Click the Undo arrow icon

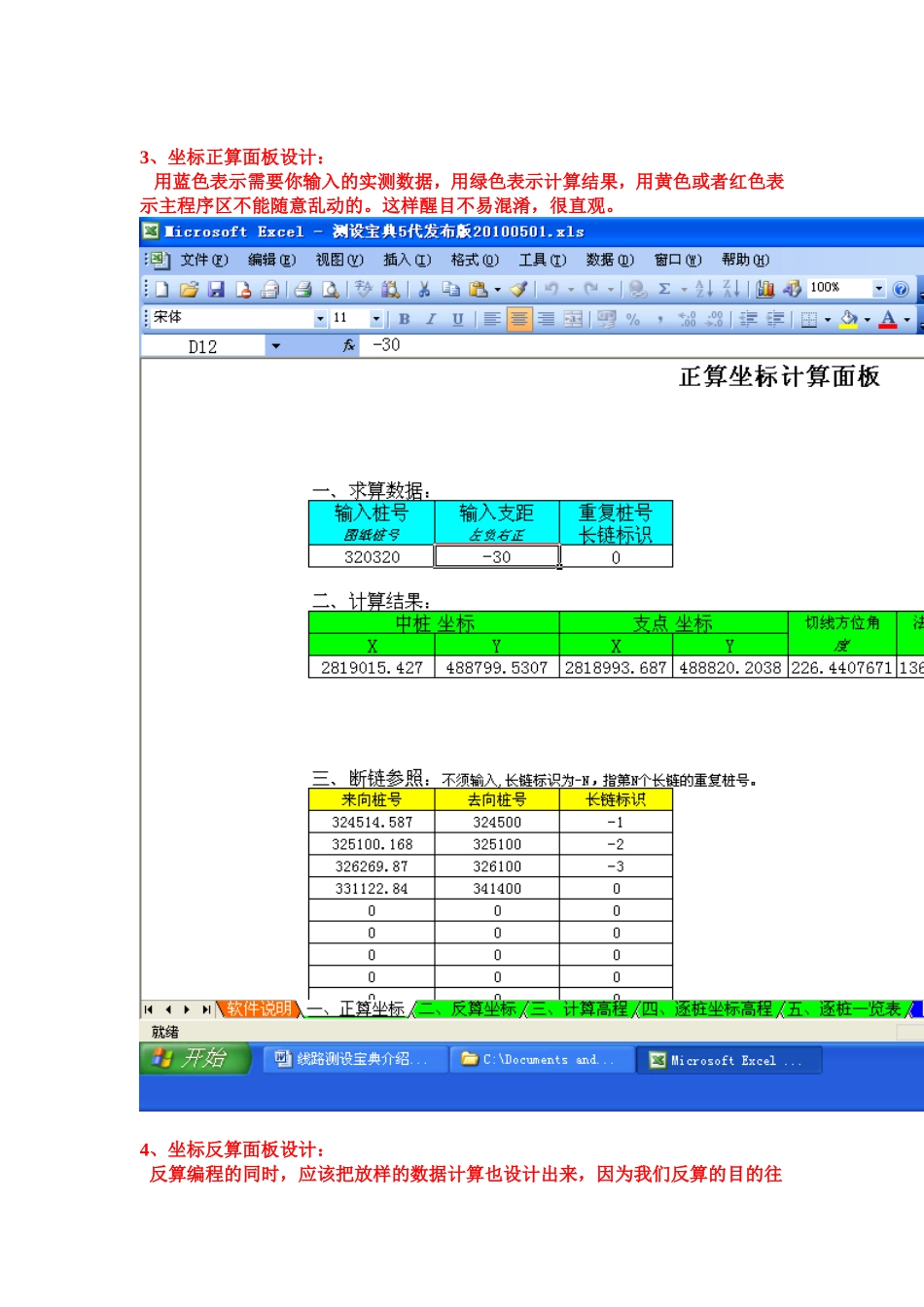[x=551, y=289]
